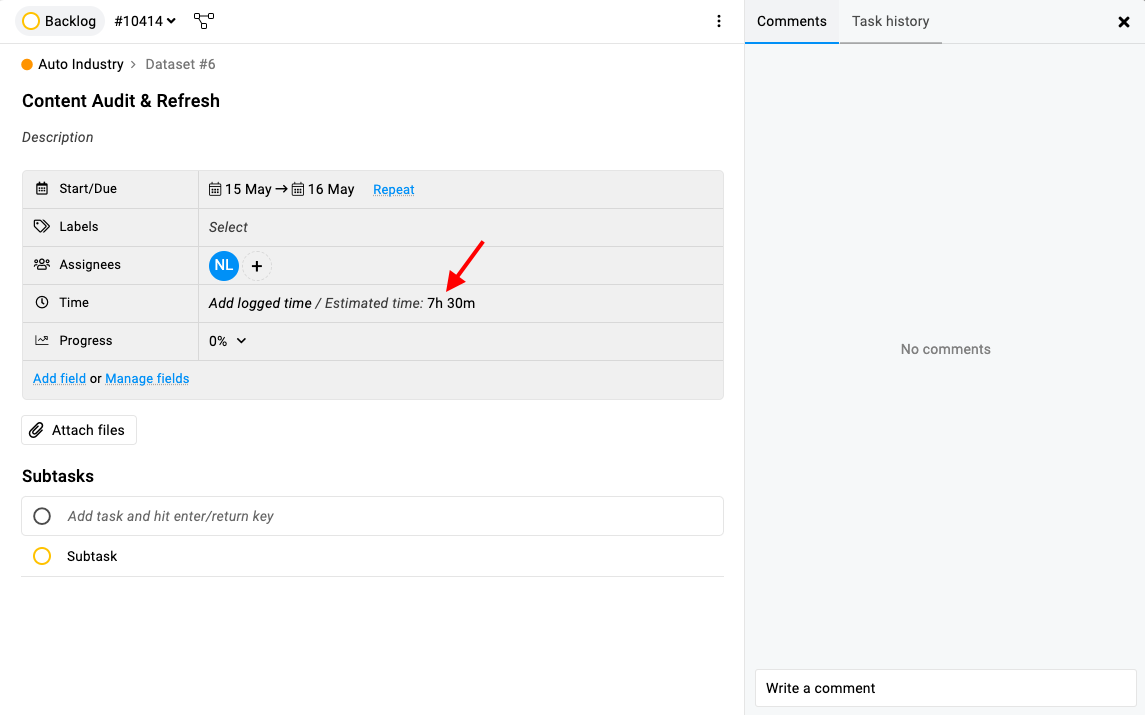Switch to the Comments tab

click(x=792, y=21)
